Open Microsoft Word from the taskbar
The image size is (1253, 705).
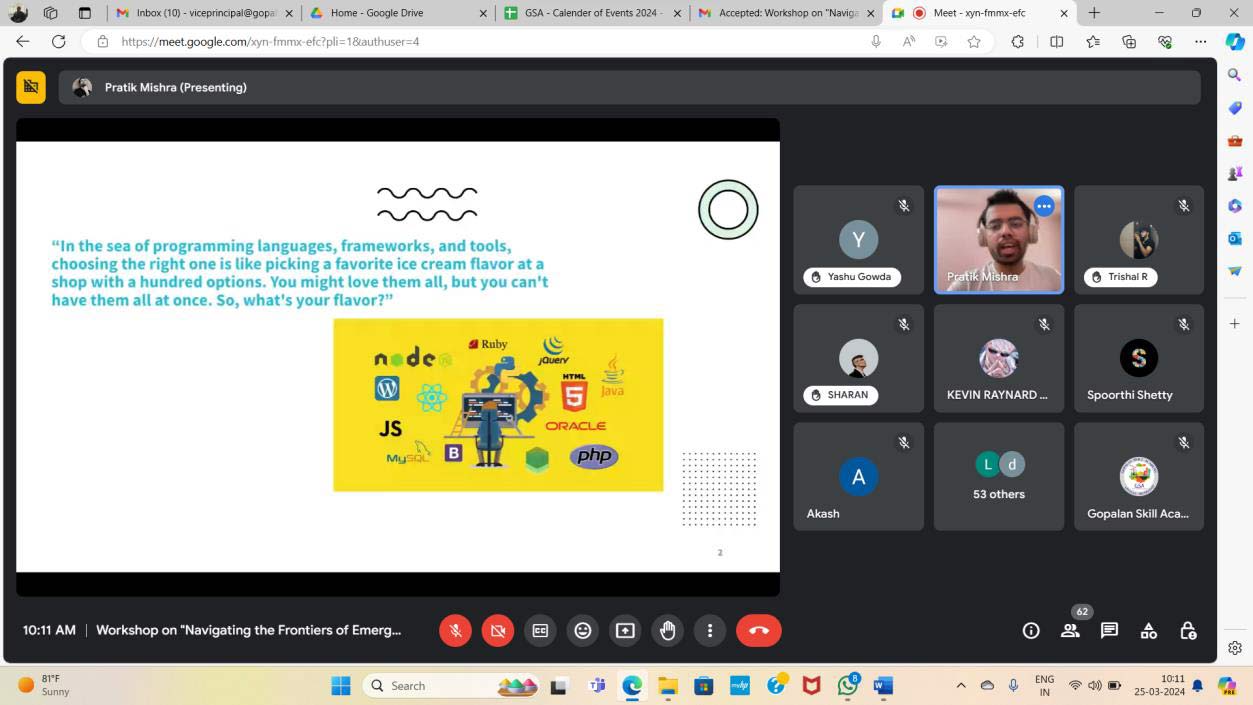click(883, 685)
